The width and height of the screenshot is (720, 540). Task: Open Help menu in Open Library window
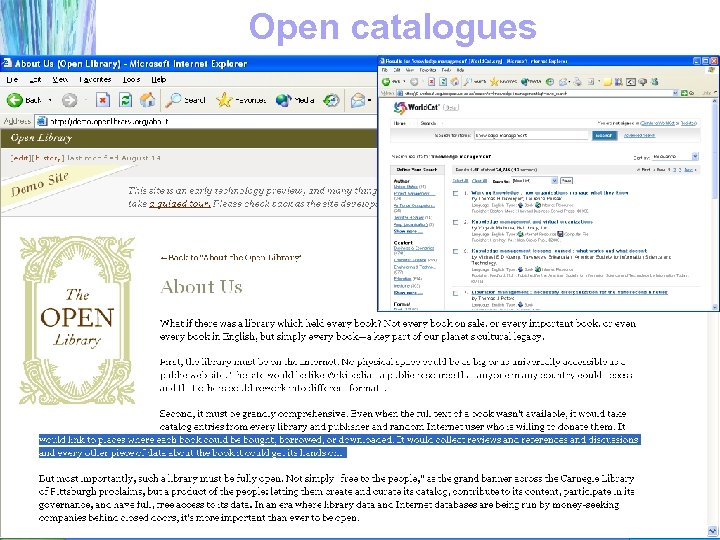(159, 79)
